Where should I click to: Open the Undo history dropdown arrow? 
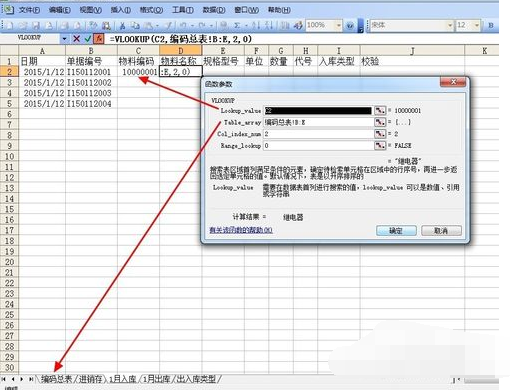pyautogui.click(x=191, y=26)
